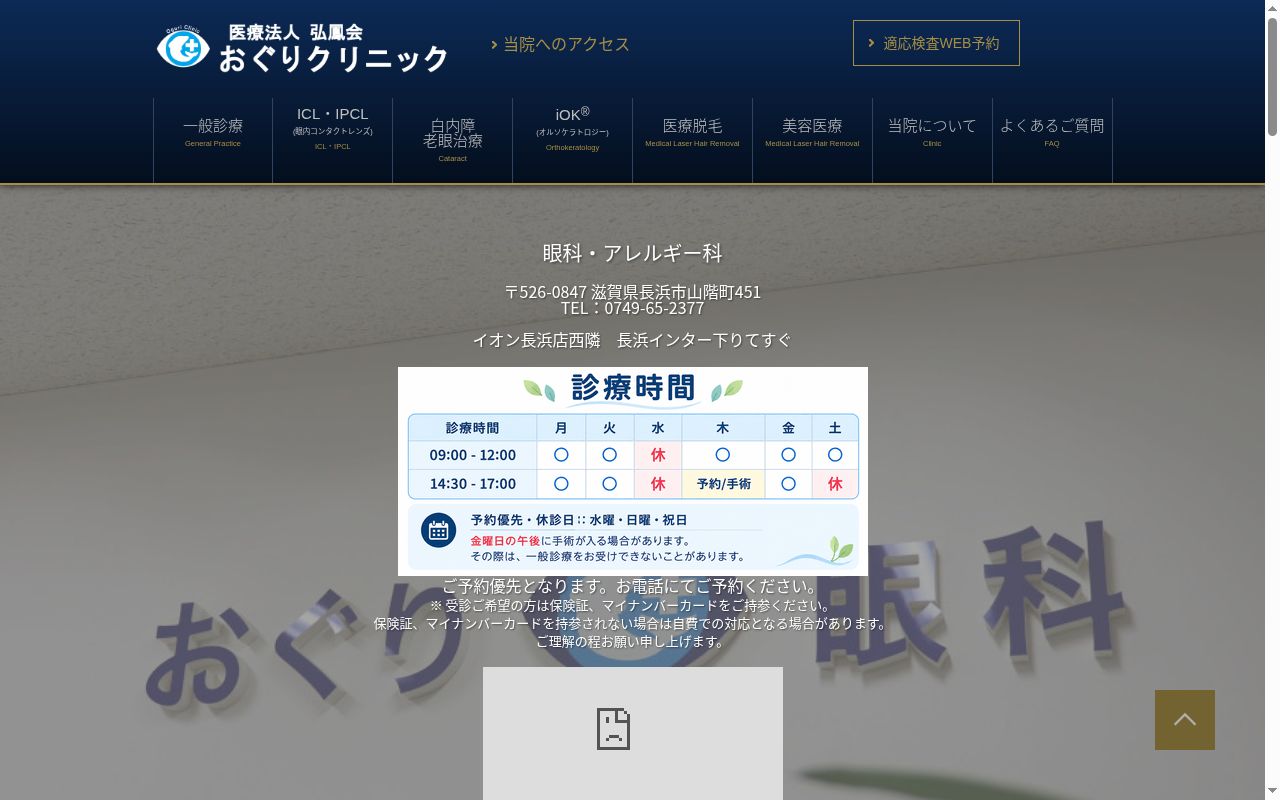Open the 一般診療 menu

(213, 140)
